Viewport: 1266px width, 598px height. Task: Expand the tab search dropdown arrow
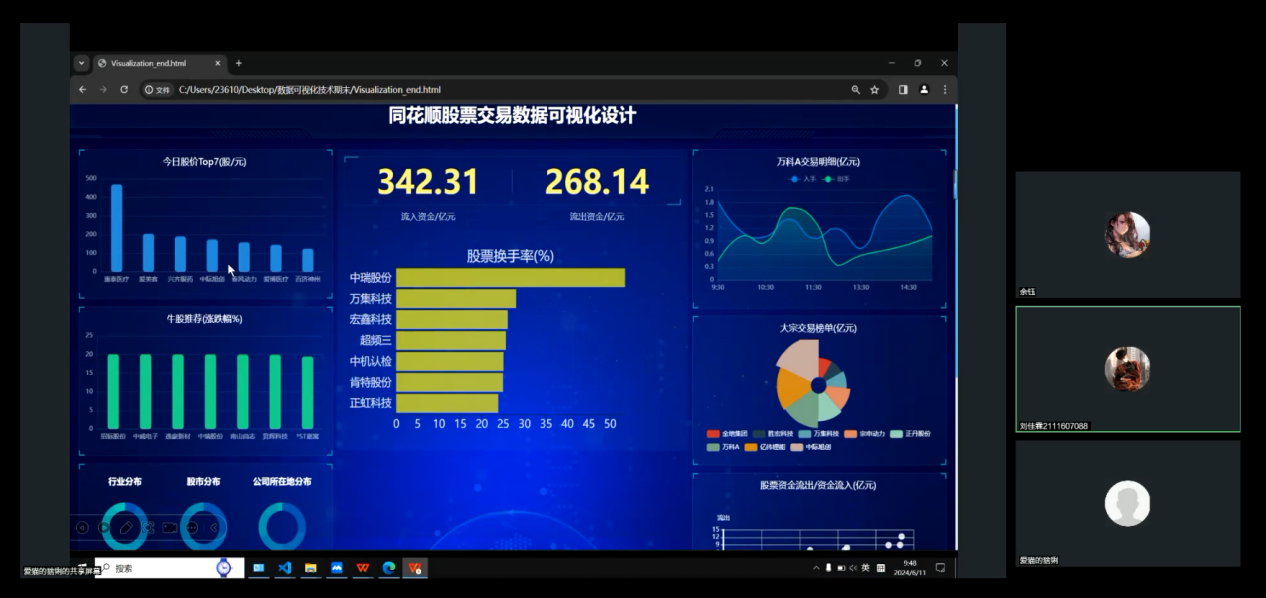pos(82,63)
